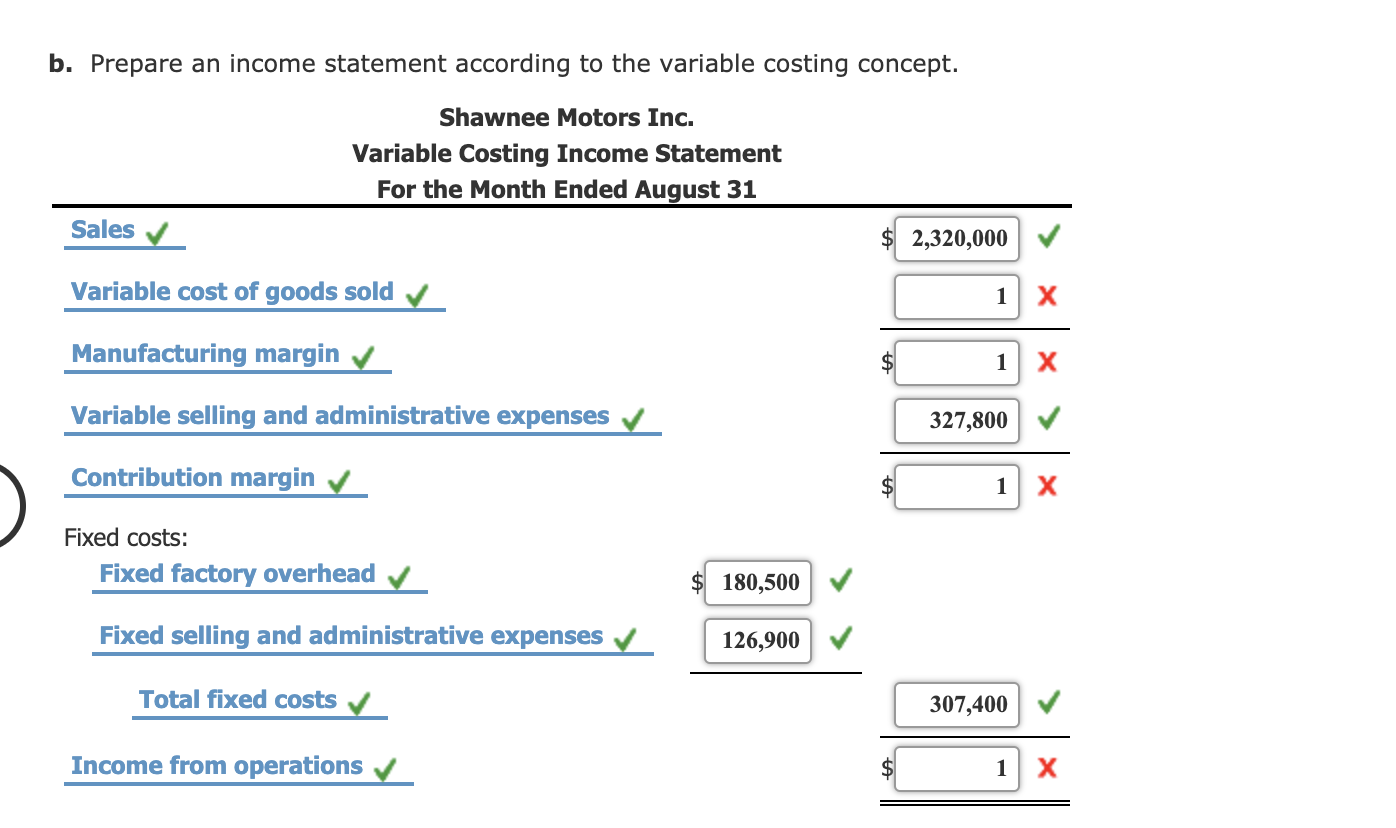The height and width of the screenshot is (828, 1396).
Task: Click the green checkmark beside Fixed factory overhead value
Action: [840, 582]
